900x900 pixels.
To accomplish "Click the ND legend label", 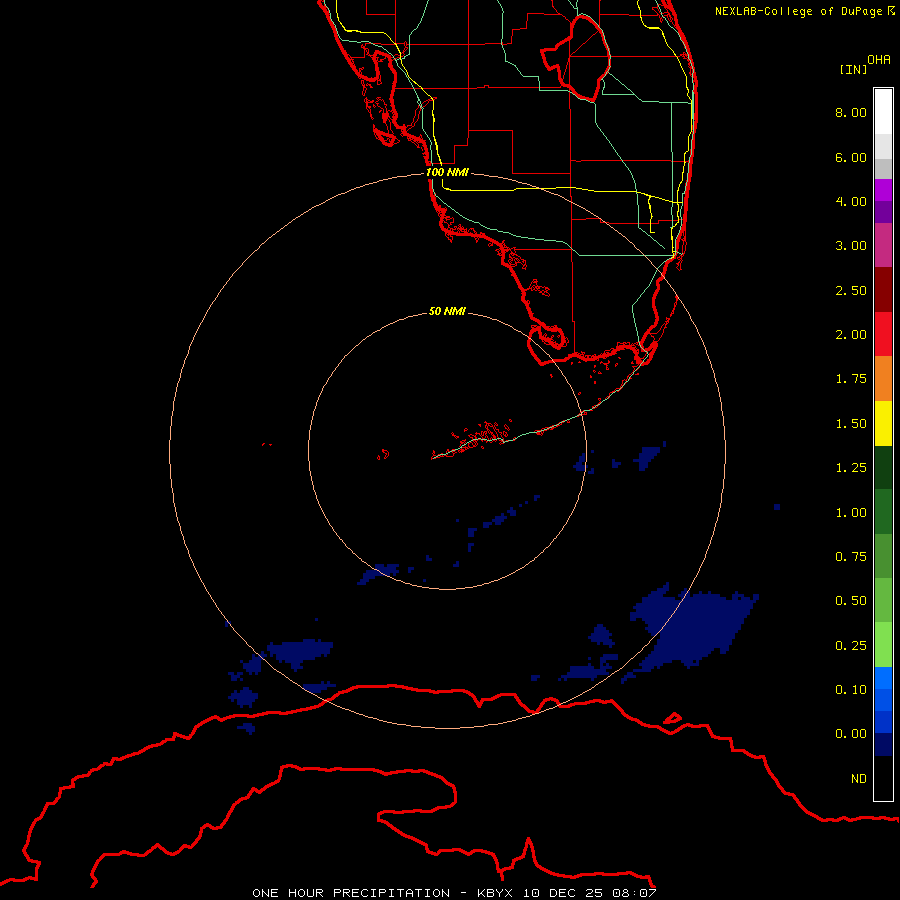I will [x=859, y=779].
